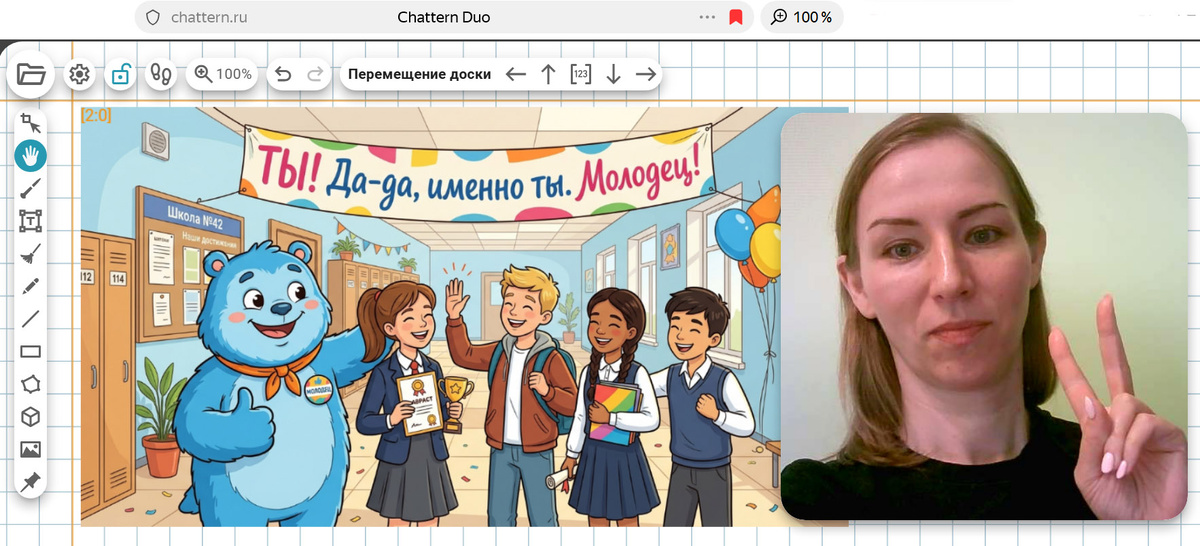Click the 'Перемещение доски' label
This screenshot has height=546, width=1200.
[420, 74]
